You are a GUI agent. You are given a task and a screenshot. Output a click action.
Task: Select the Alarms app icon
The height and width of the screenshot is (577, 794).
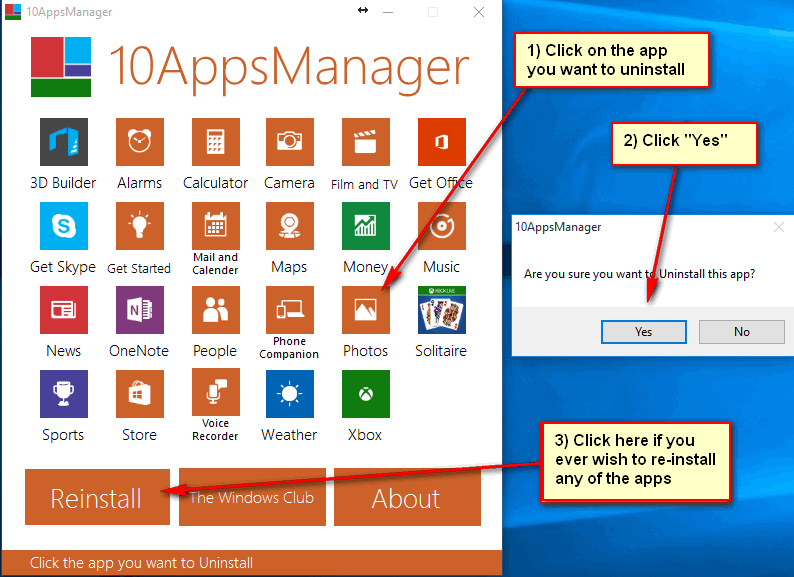[140, 142]
